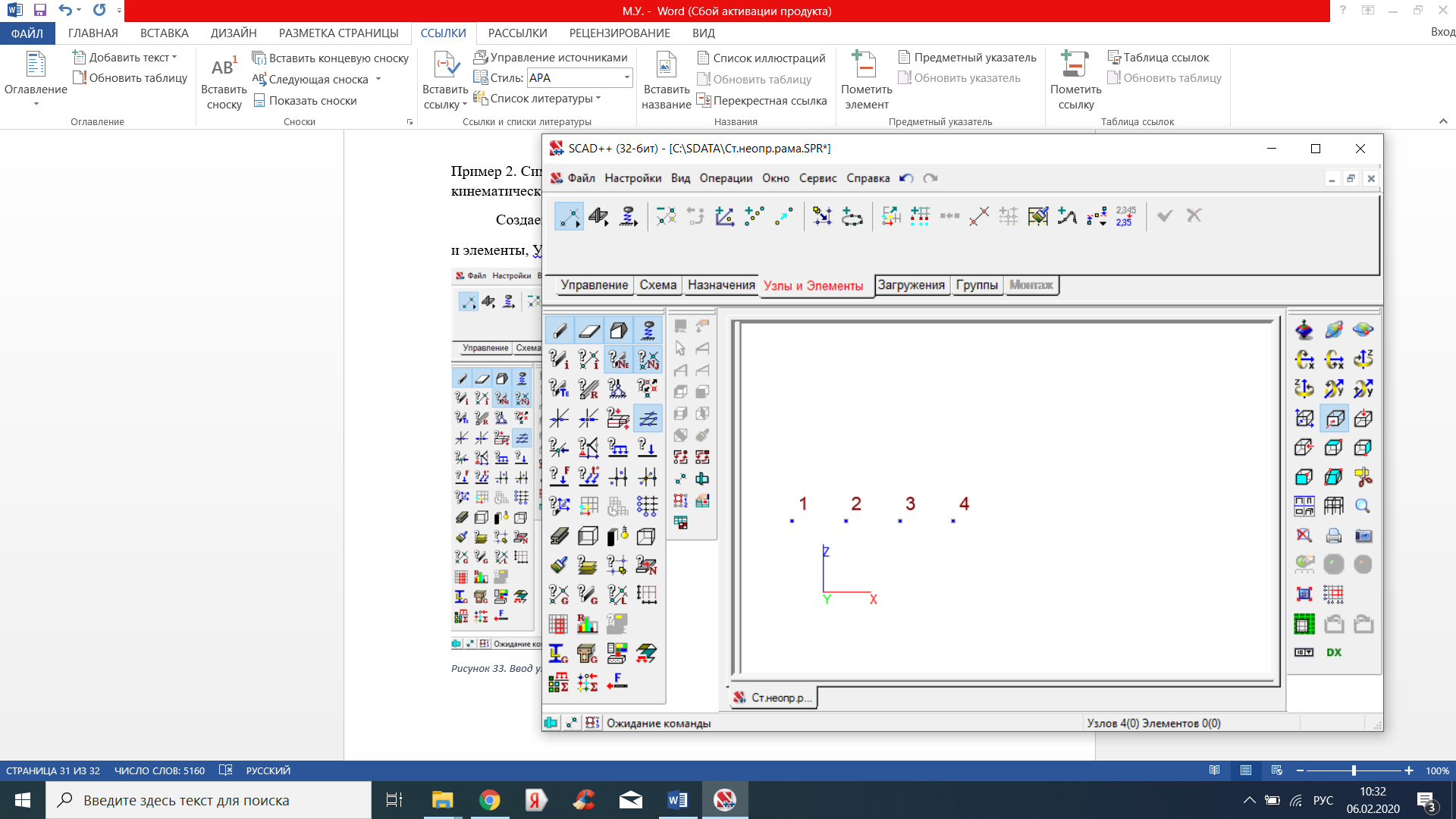Click the 2,345 / 2,35 coordinate precision icon
The height and width of the screenshot is (819, 1456).
click(x=1125, y=216)
